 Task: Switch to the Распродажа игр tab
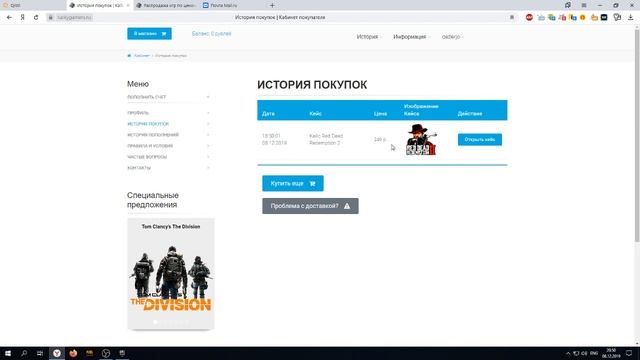(x=166, y=5)
